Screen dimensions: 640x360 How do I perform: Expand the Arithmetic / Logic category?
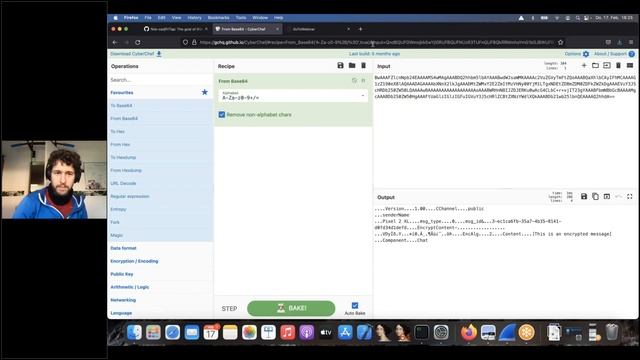coord(160,287)
